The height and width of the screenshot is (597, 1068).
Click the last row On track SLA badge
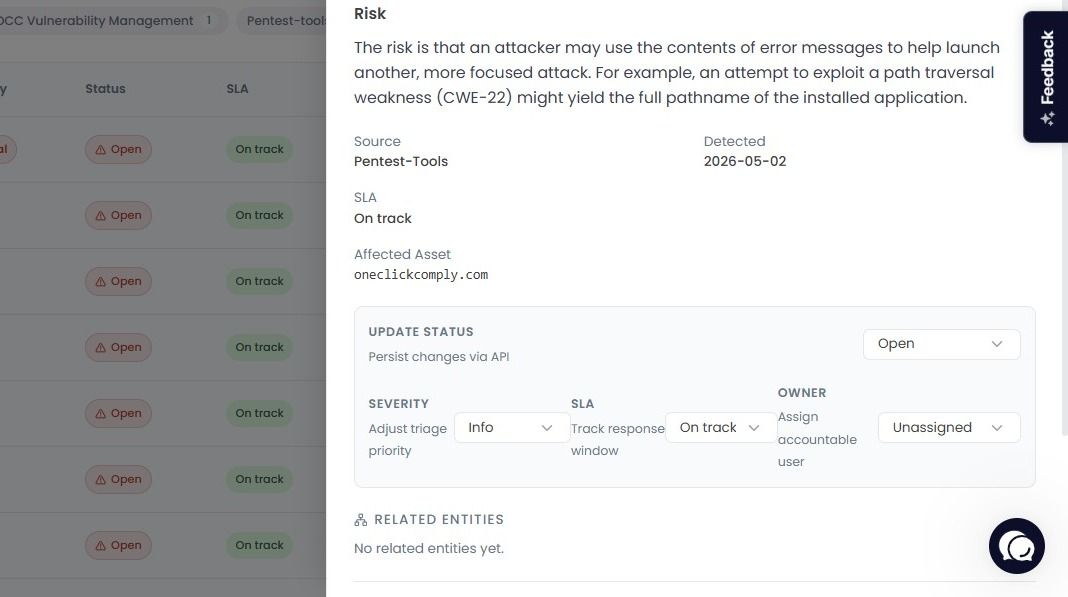259,545
